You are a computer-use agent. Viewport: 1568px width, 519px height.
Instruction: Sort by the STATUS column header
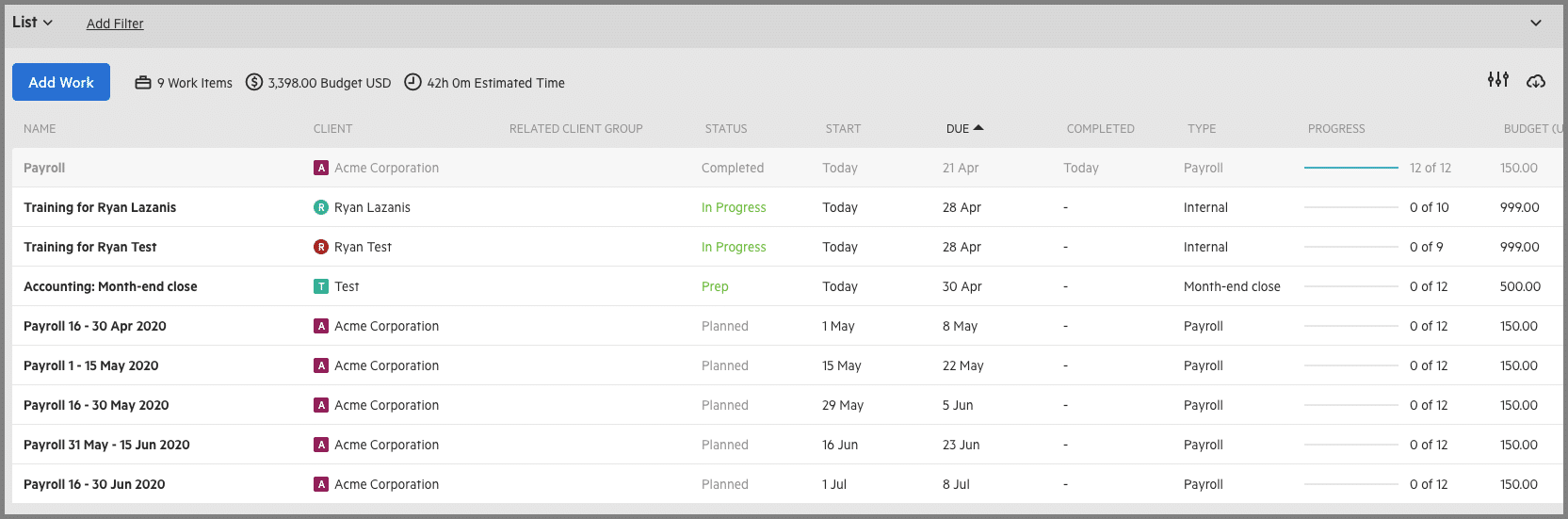click(726, 129)
